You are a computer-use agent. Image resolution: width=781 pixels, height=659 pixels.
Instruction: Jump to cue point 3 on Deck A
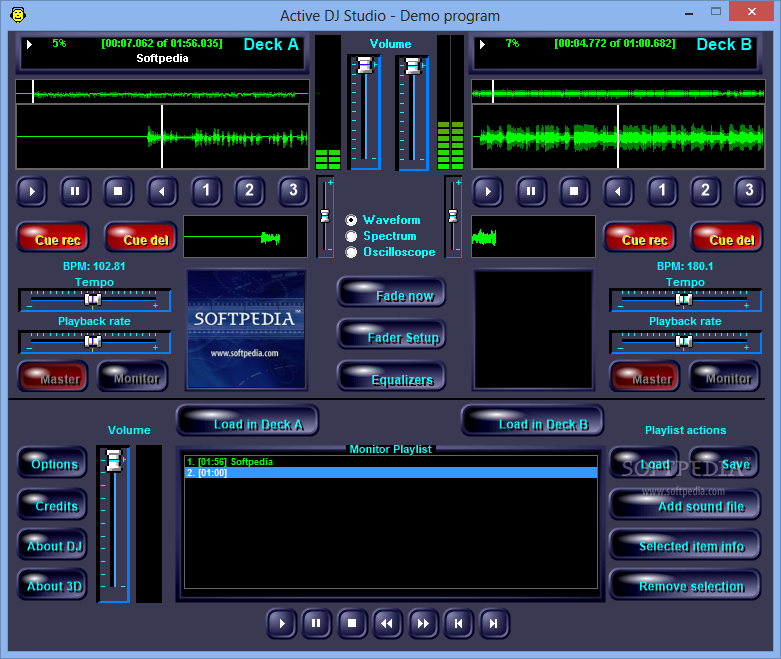[x=293, y=191]
